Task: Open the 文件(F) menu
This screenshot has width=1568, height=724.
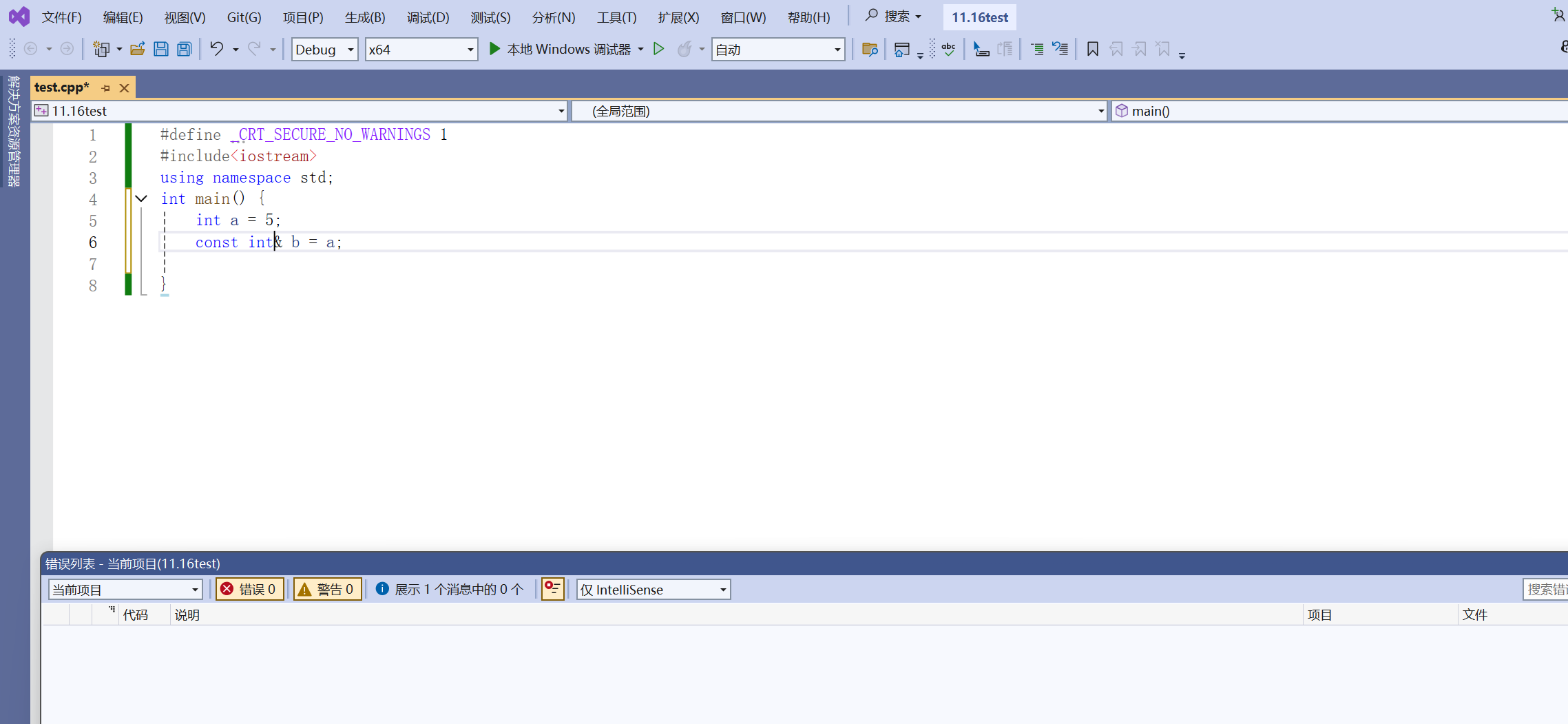Action: (x=61, y=17)
